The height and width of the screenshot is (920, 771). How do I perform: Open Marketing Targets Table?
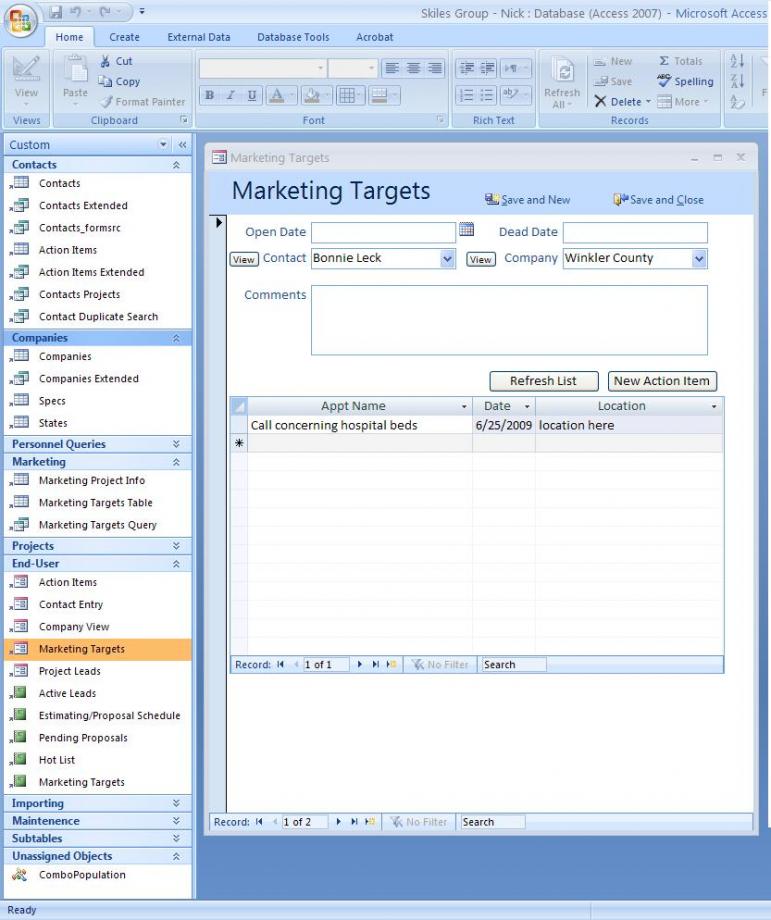[96, 503]
